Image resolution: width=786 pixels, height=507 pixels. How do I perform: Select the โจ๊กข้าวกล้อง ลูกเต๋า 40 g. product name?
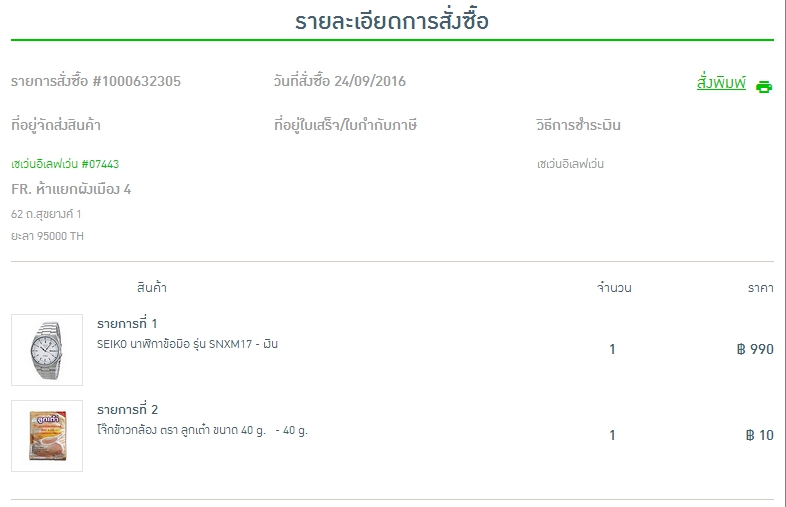(x=202, y=430)
